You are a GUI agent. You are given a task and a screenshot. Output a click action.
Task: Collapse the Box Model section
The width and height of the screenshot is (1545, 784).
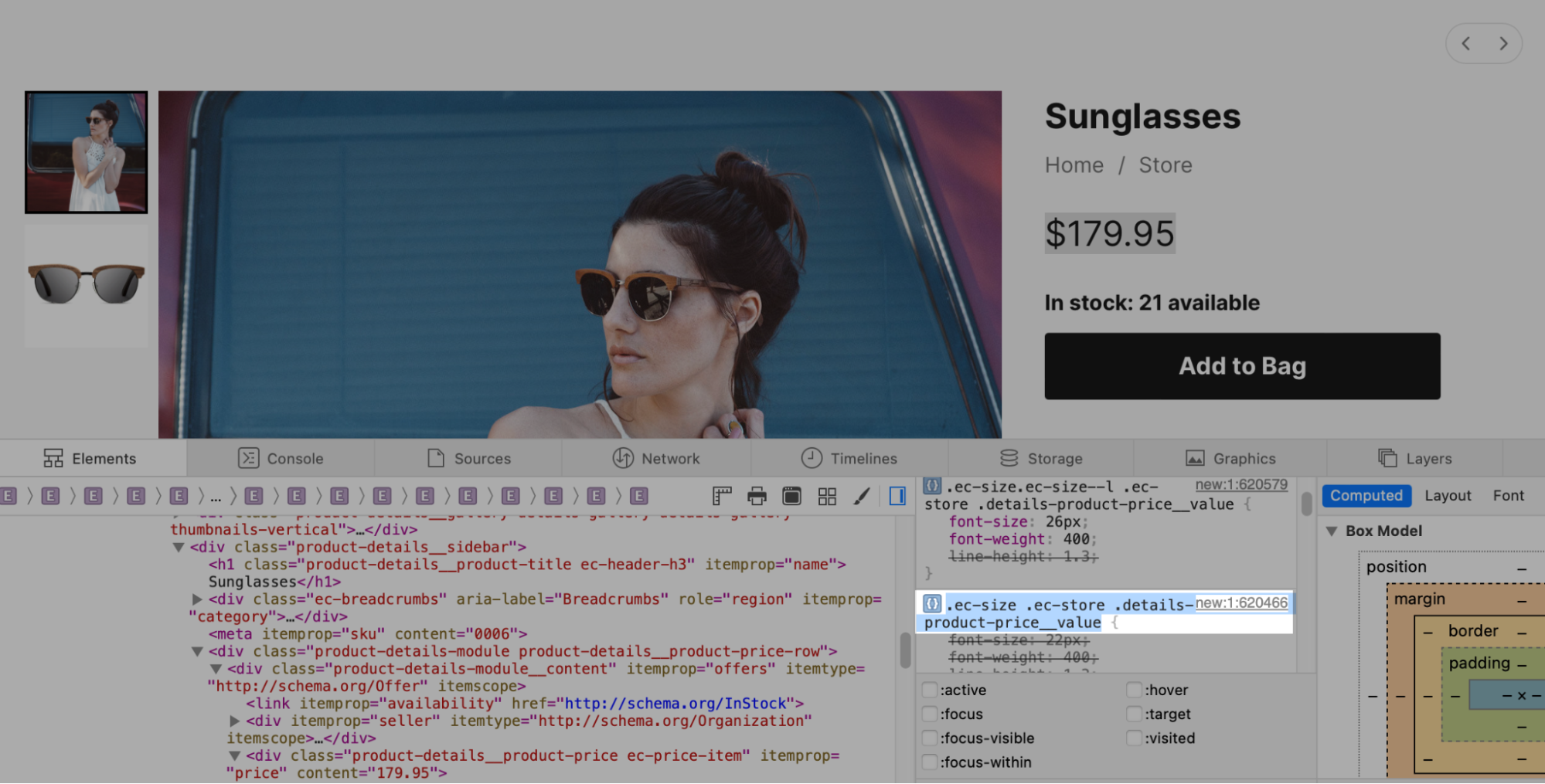1332,531
